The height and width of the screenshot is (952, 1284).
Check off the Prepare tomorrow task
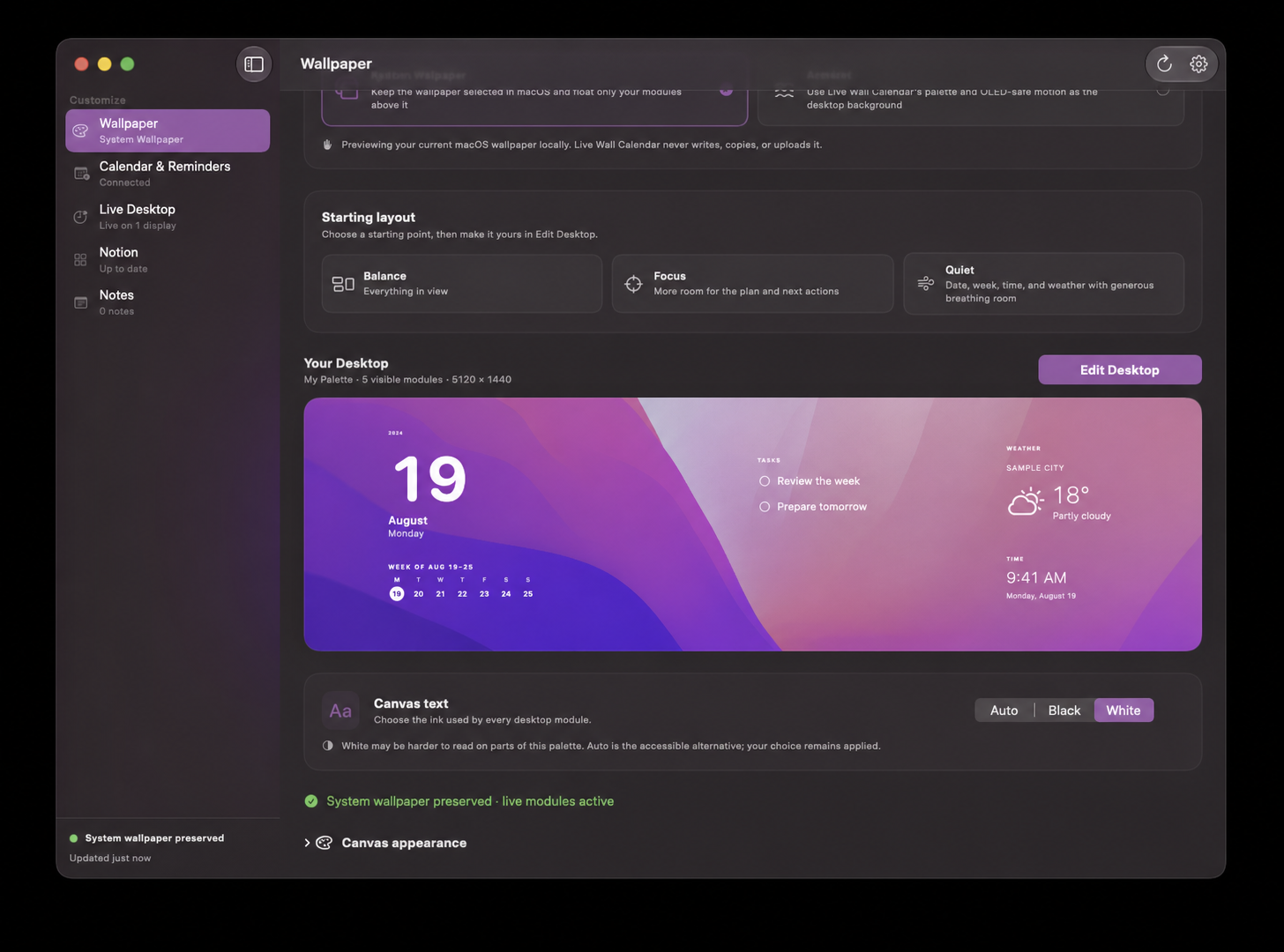coord(765,507)
